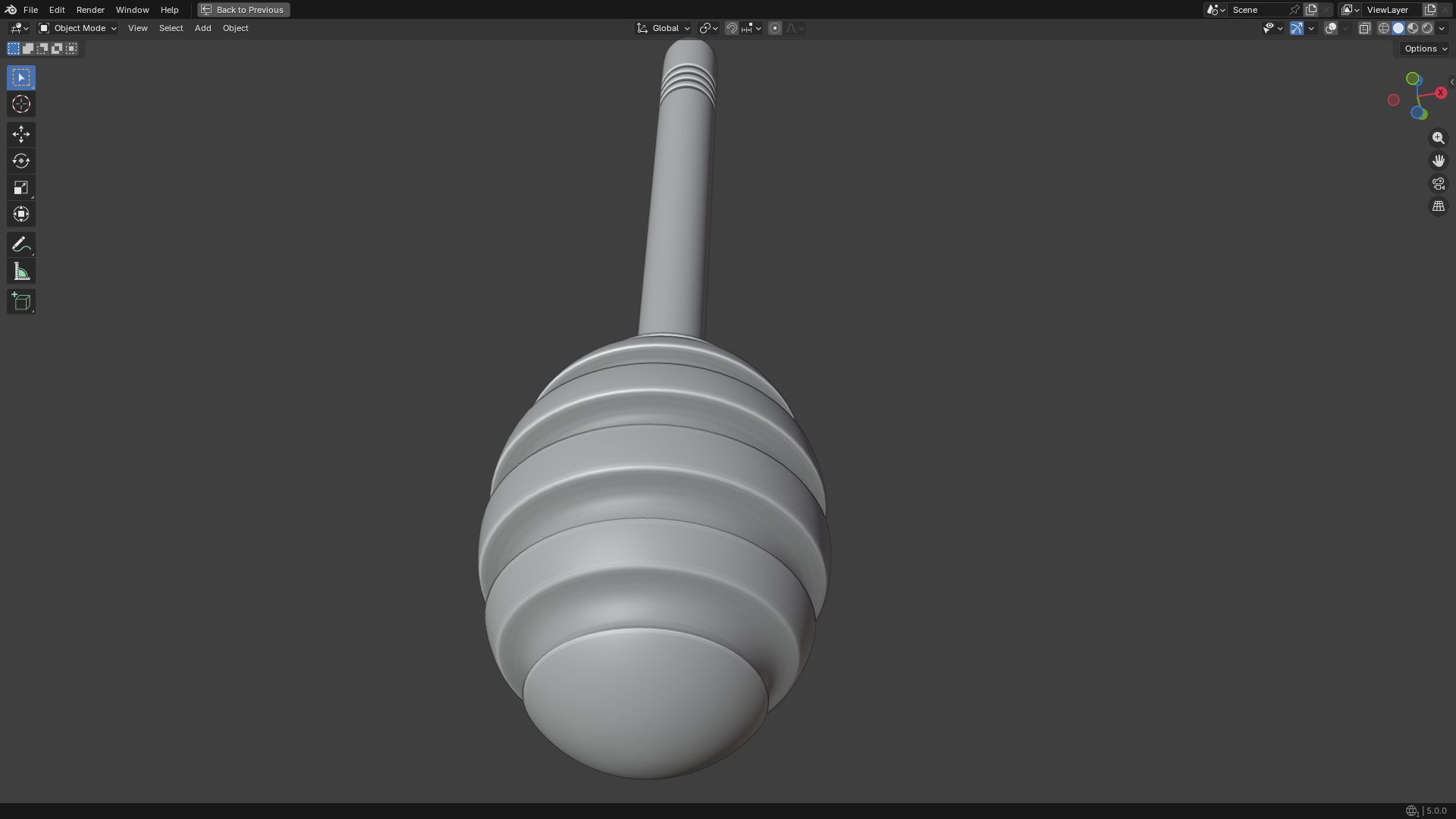Activate the Scale tool
The image size is (1456, 819).
(x=21, y=187)
